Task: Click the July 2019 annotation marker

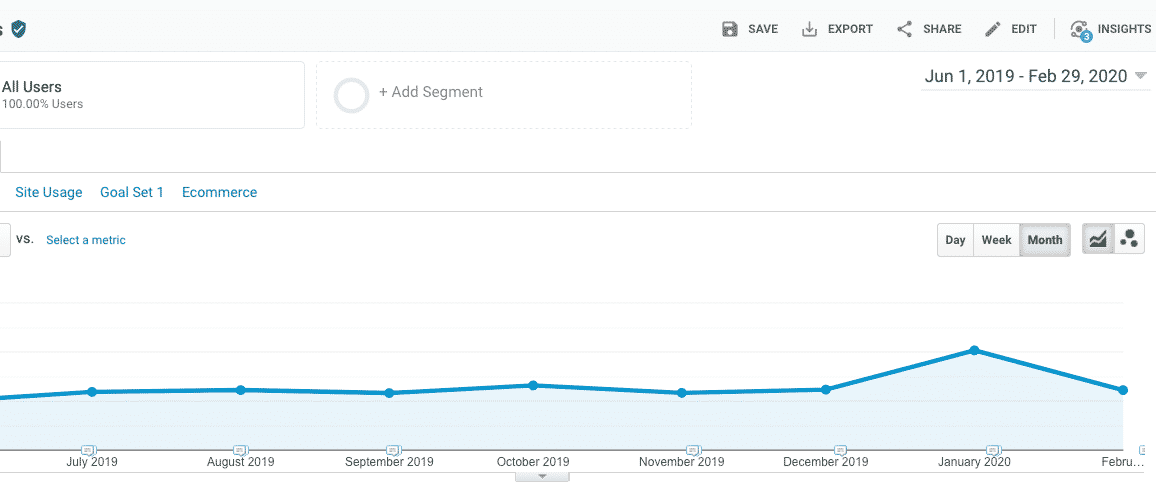Action: click(88, 450)
